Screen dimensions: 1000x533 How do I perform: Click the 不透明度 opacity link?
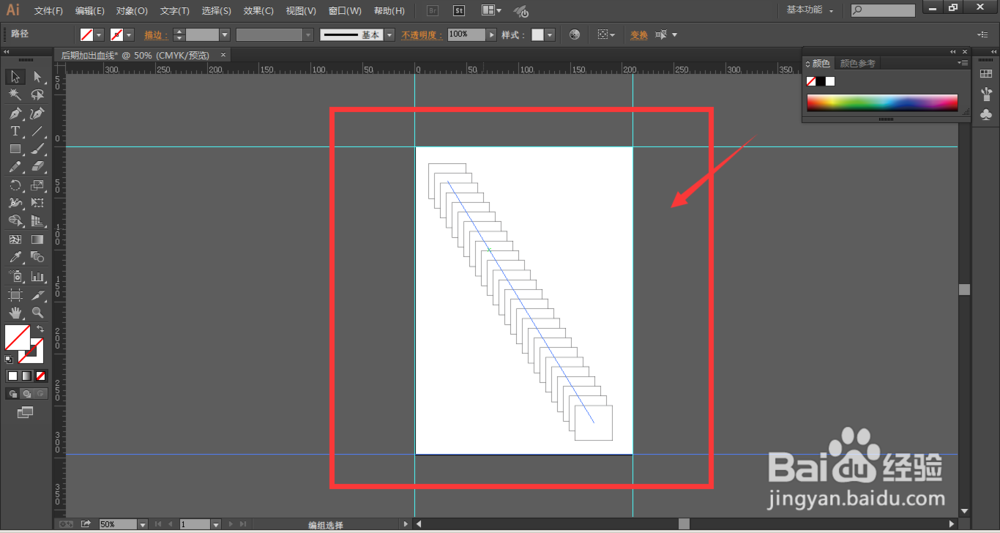[x=422, y=35]
